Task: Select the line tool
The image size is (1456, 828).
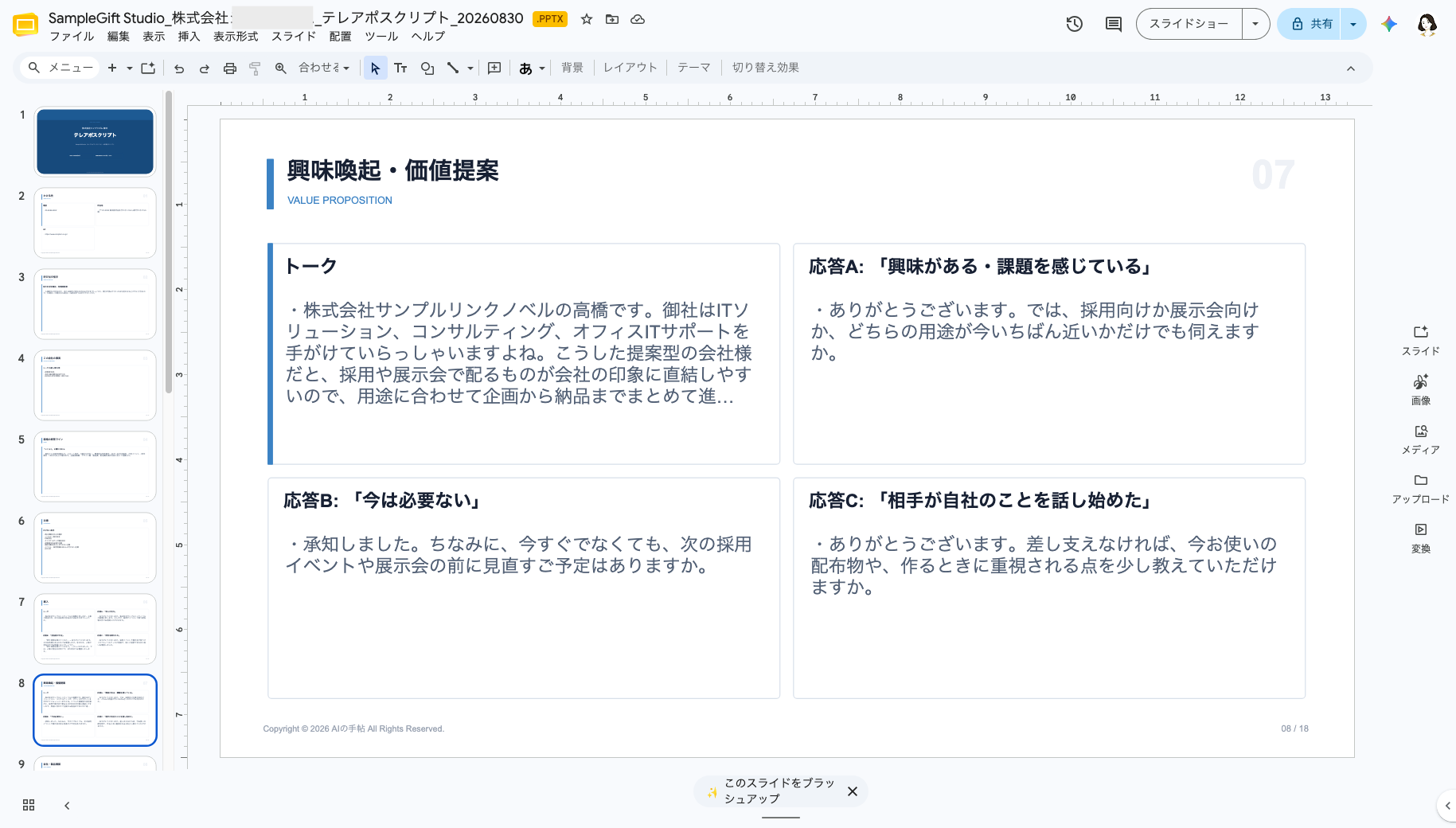Action: tap(453, 68)
